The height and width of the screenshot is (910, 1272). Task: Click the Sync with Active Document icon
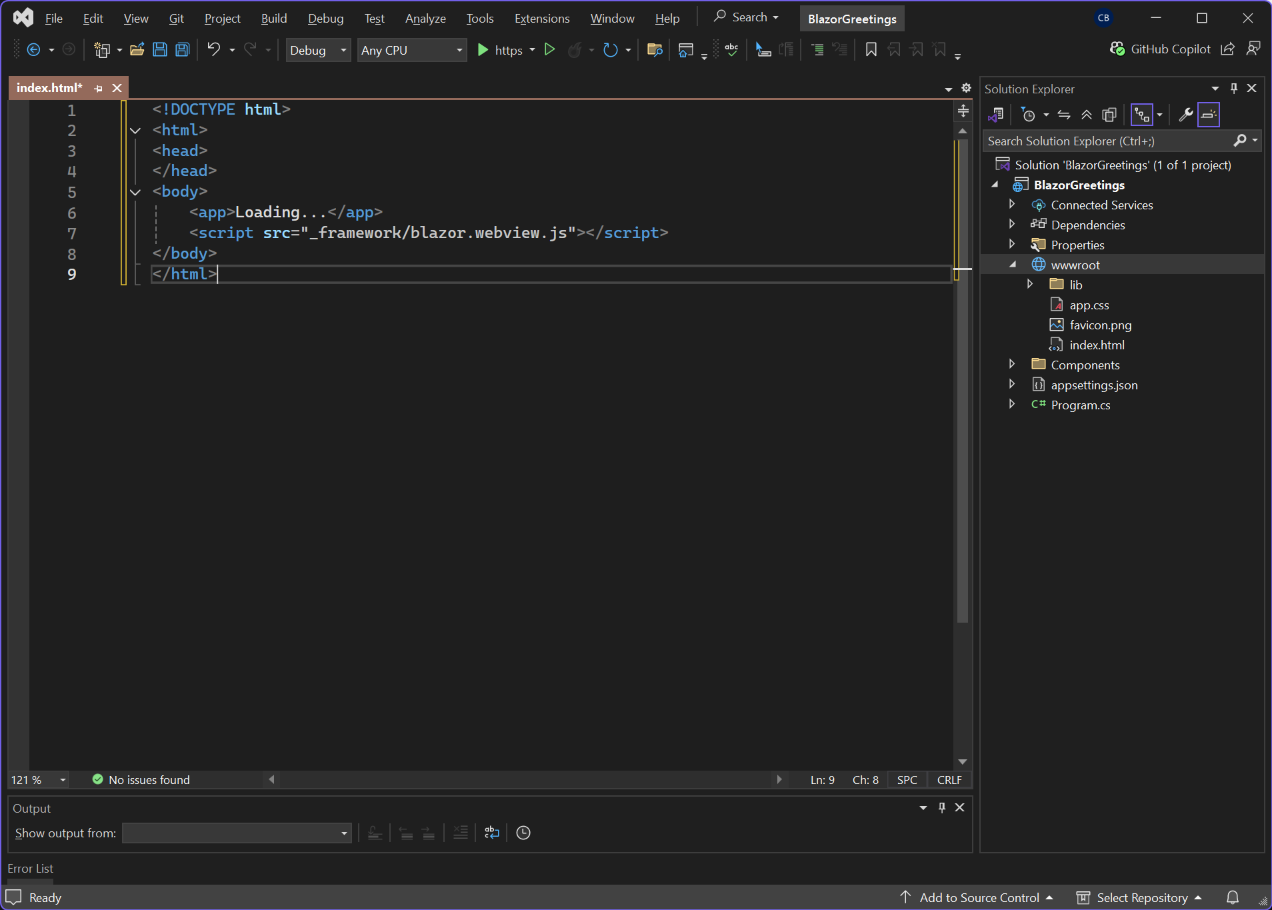click(x=1064, y=115)
